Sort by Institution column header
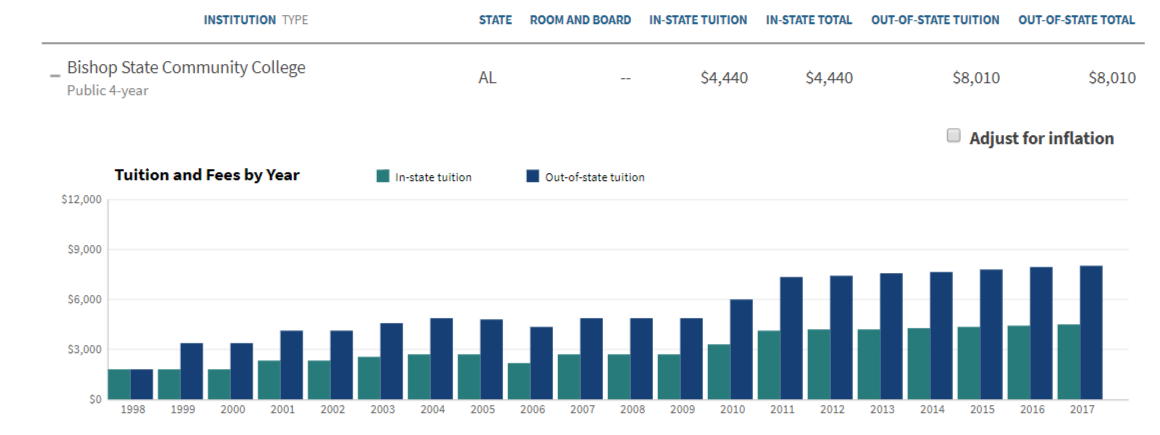The width and height of the screenshot is (1160, 435). (x=240, y=20)
